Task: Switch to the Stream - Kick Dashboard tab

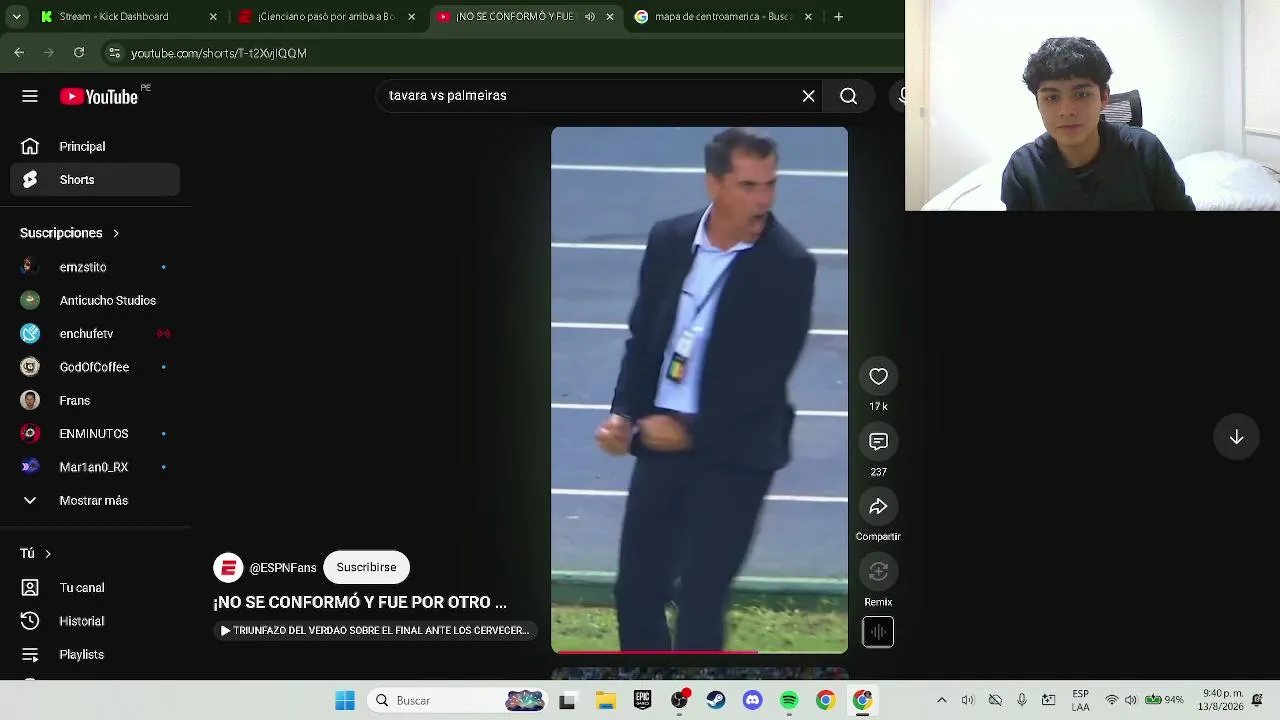Action: (127, 17)
